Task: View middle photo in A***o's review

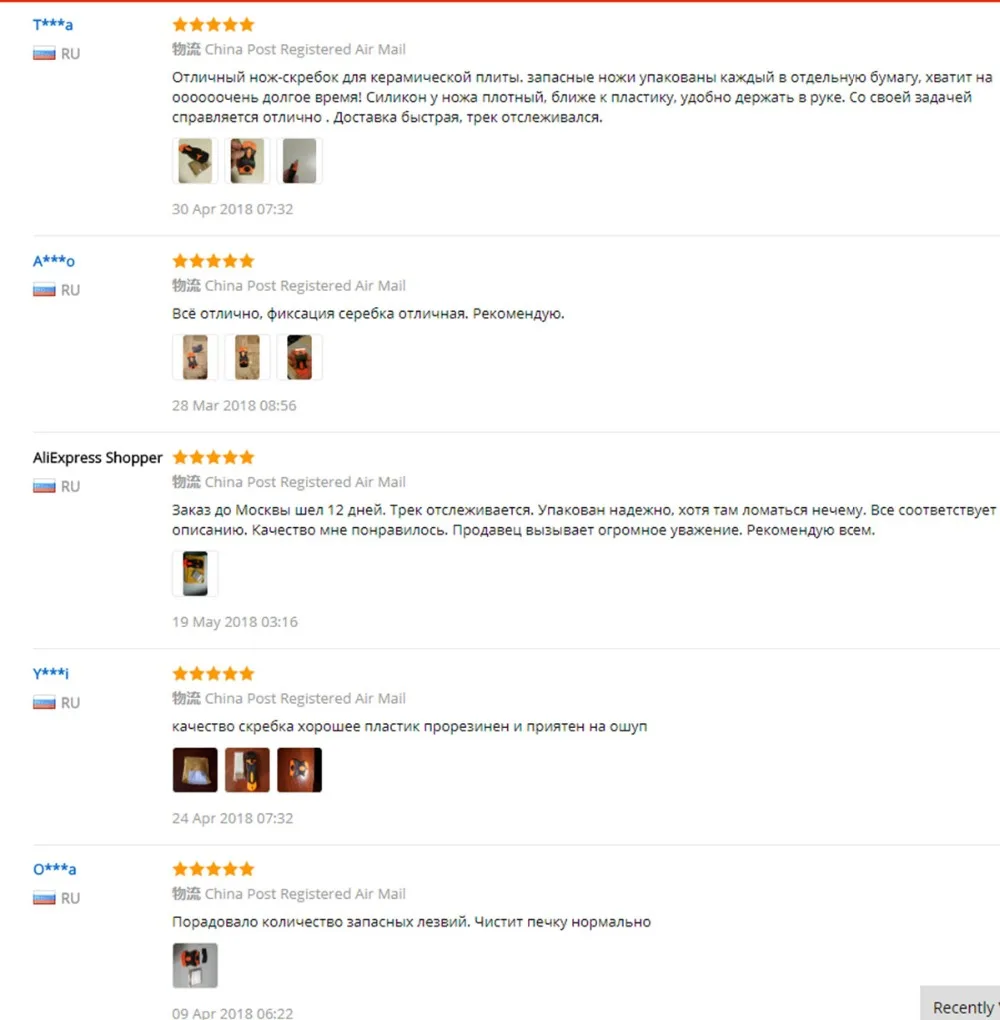Action: click(247, 357)
